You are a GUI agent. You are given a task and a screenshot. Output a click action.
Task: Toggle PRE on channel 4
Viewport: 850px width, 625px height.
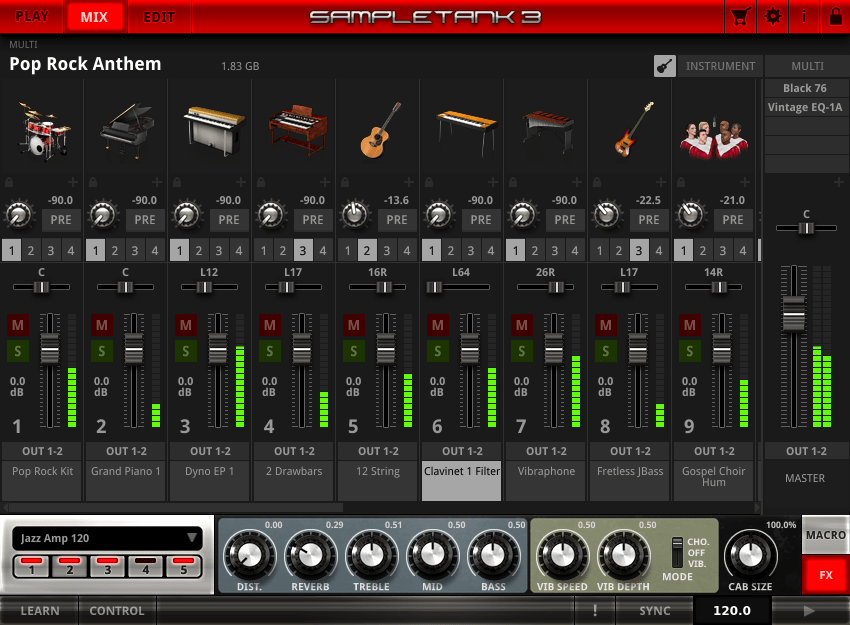point(313,220)
